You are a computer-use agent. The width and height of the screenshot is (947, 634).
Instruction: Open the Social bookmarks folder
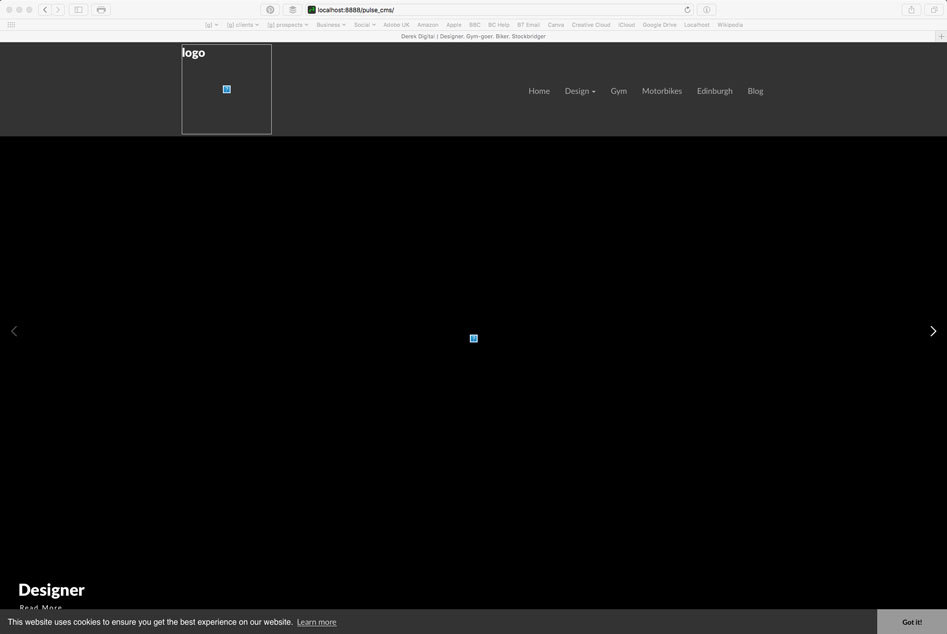[x=365, y=25]
